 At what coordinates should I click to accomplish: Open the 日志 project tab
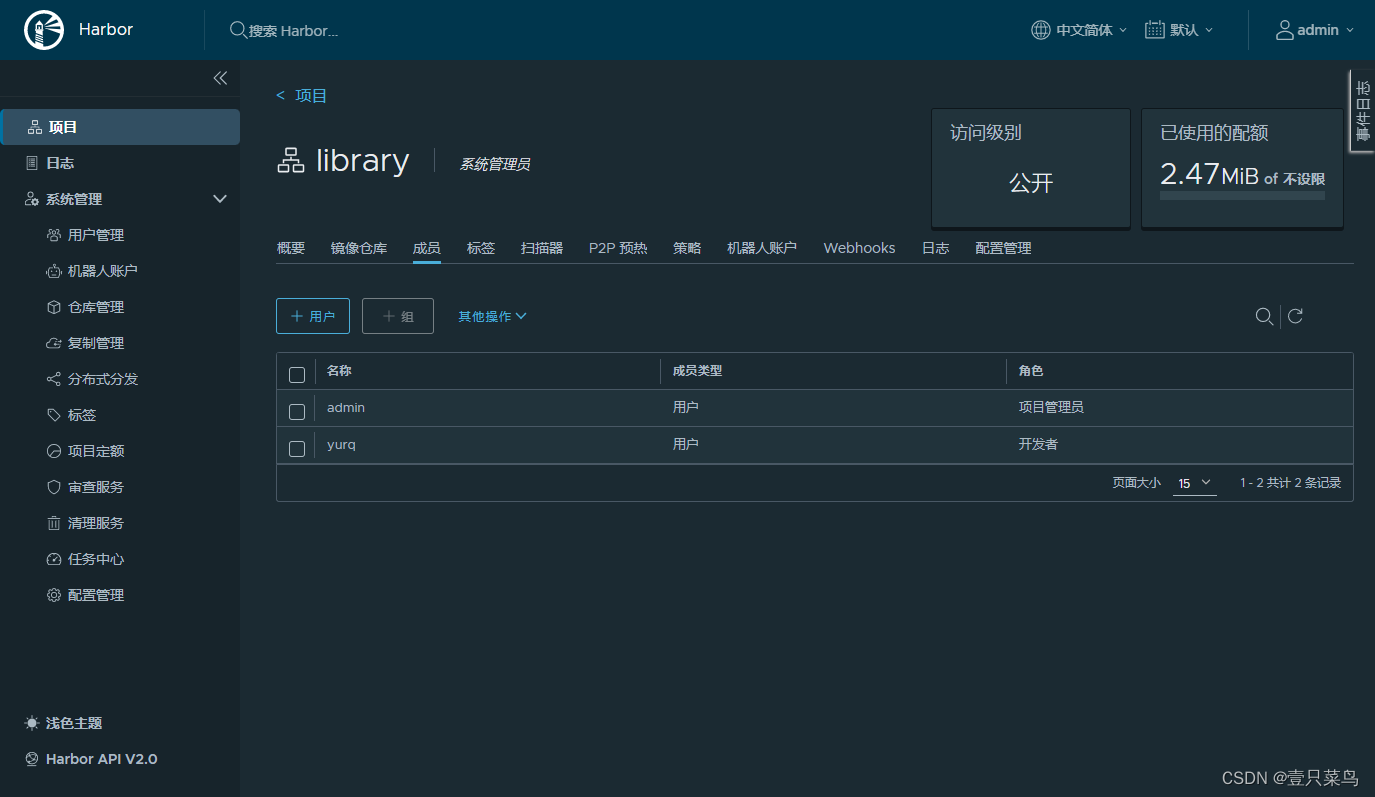click(x=936, y=248)
